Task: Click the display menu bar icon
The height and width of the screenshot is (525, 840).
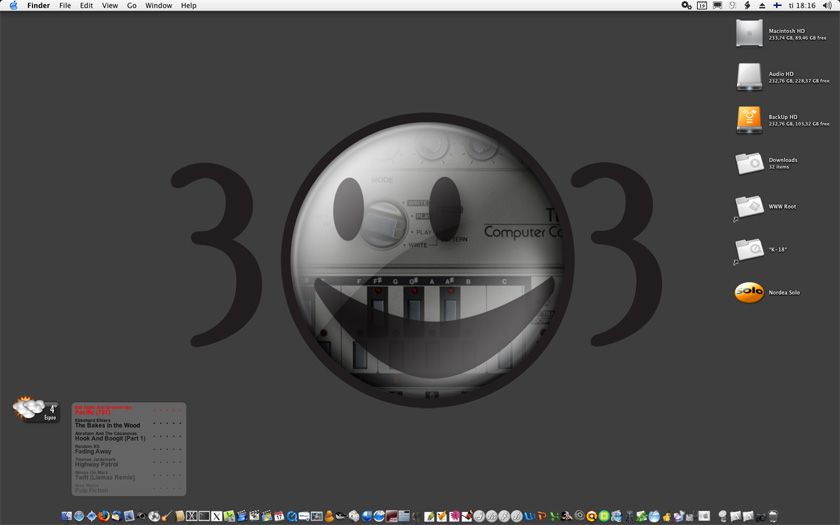Action: (717, 5)
